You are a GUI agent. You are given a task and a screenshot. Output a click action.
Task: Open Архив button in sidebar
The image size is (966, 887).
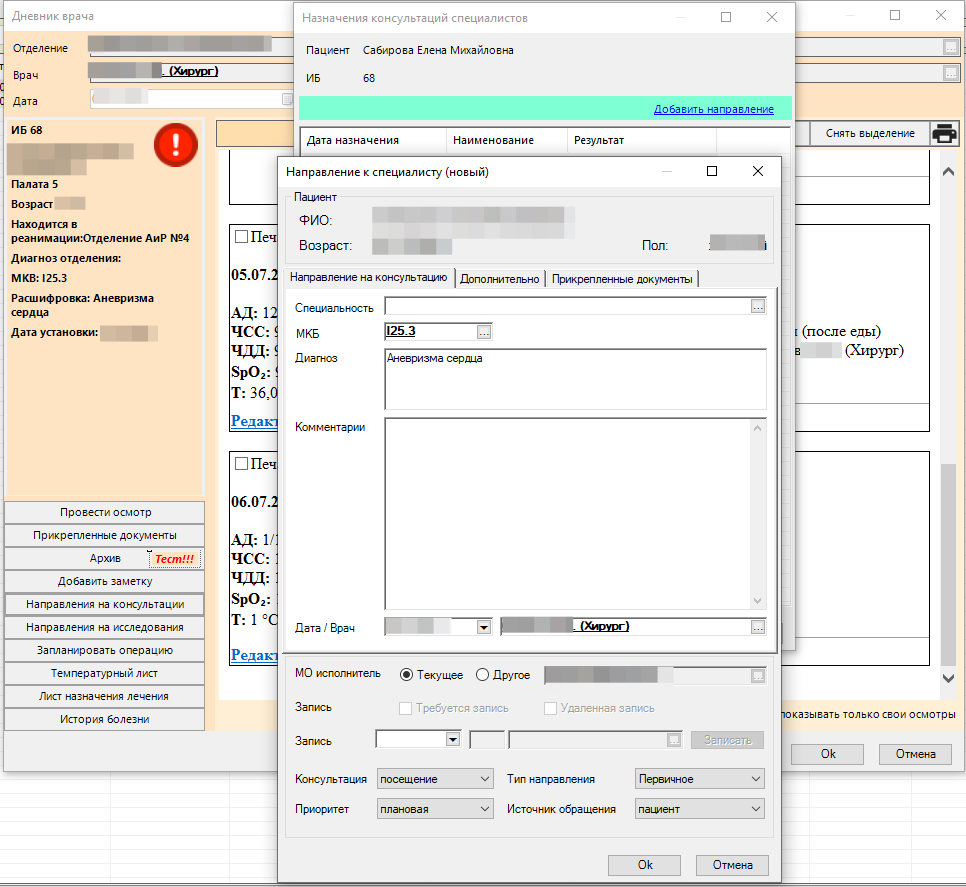pos(105,558)
